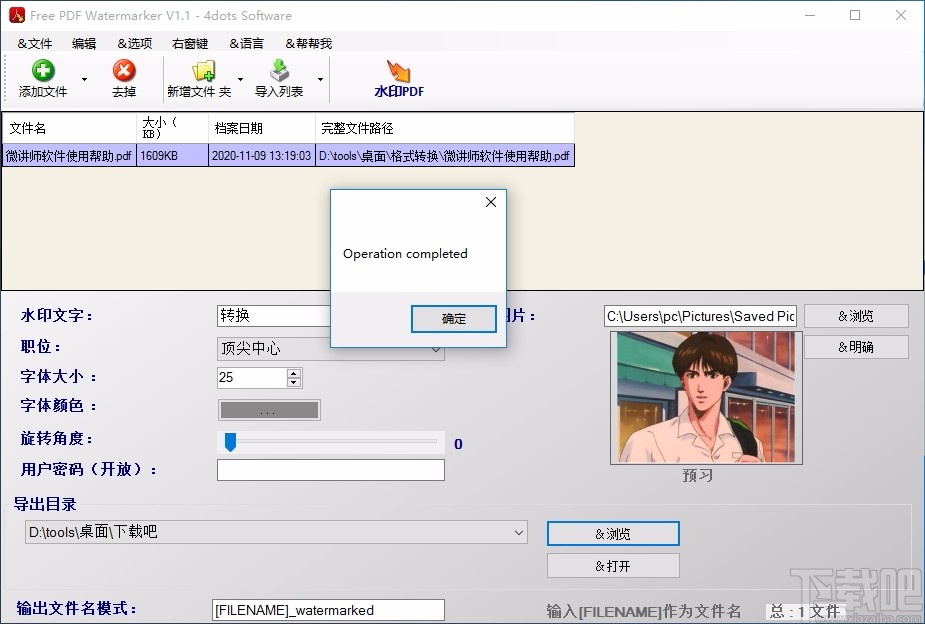
Task: Click the 导入列表 import list icon
Action: [x=280, y=71]
